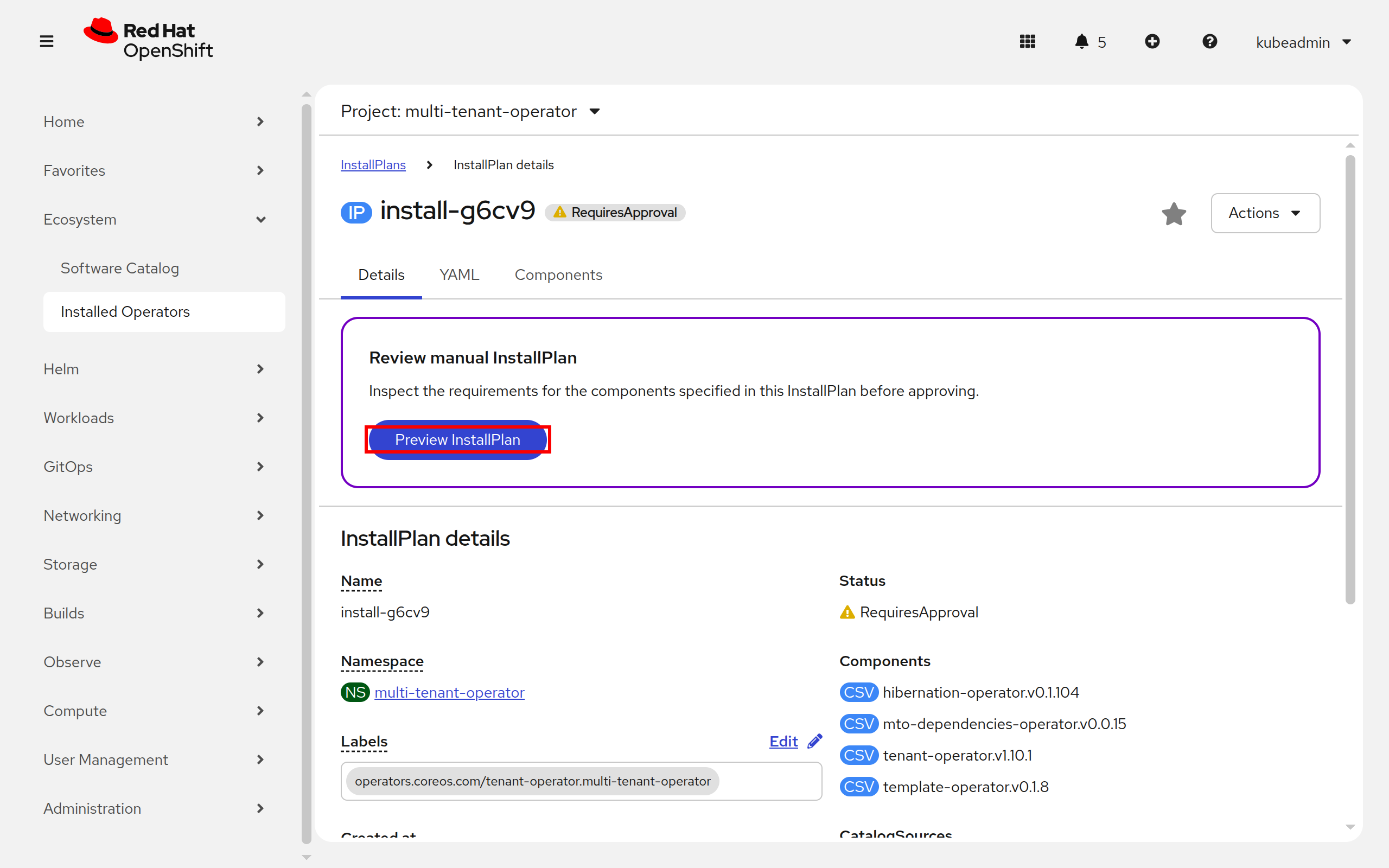Viewport: 1389px width, 868px height.
Task: Click the plus quick create icon
Action: [x=1152, y=41]
